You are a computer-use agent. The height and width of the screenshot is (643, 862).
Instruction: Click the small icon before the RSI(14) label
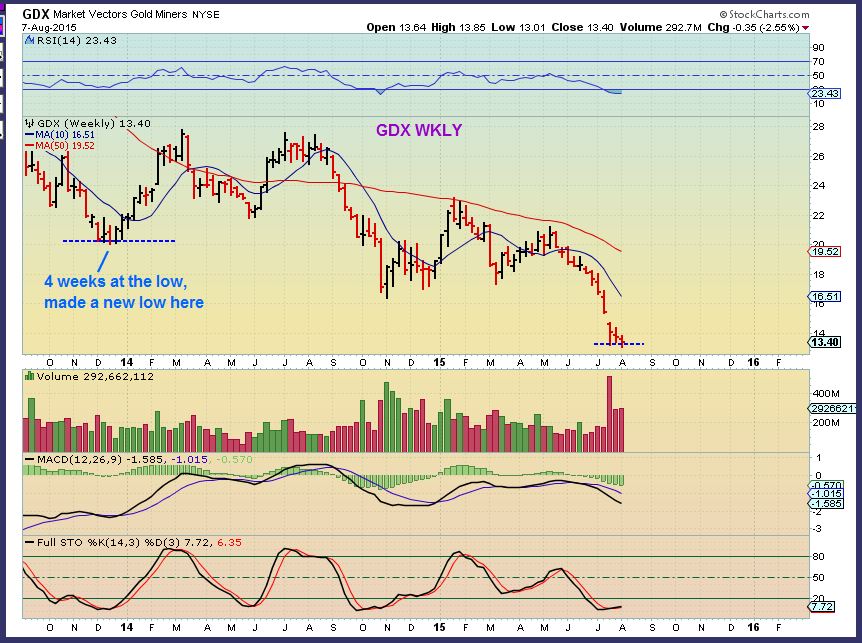tap(30, 40)
